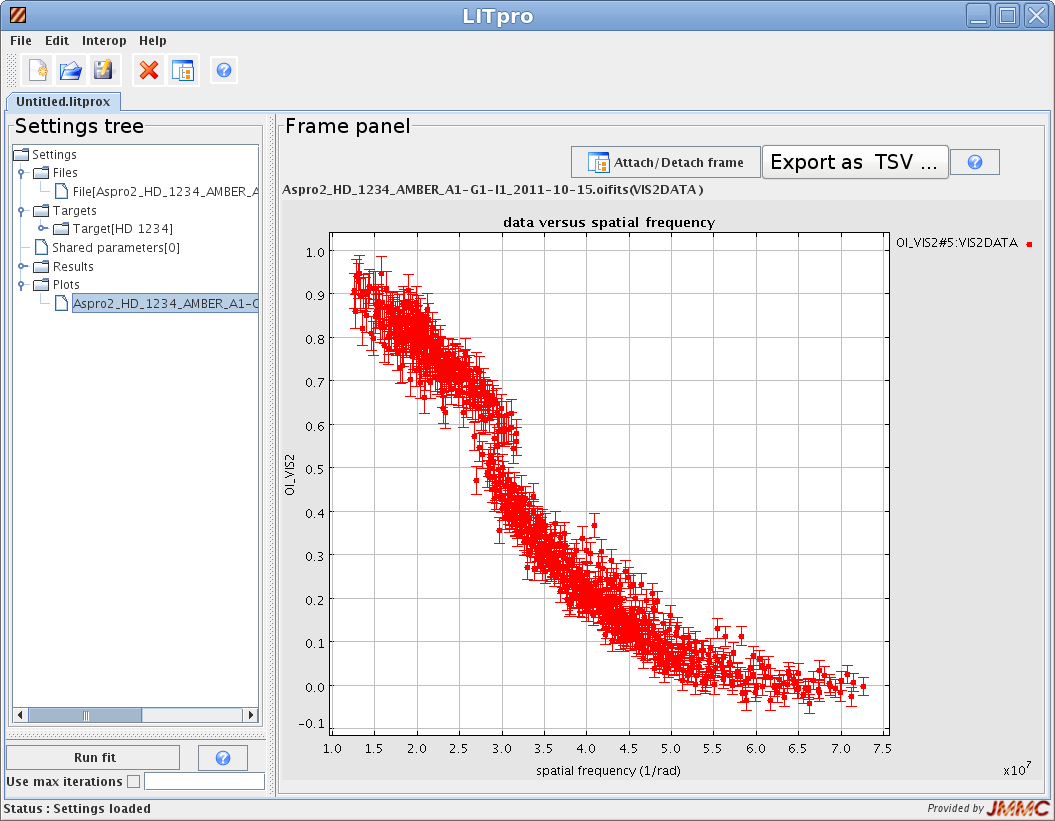Click the Target[HD 1234] folder icon

pyautogui.click(x=61, y=229)
